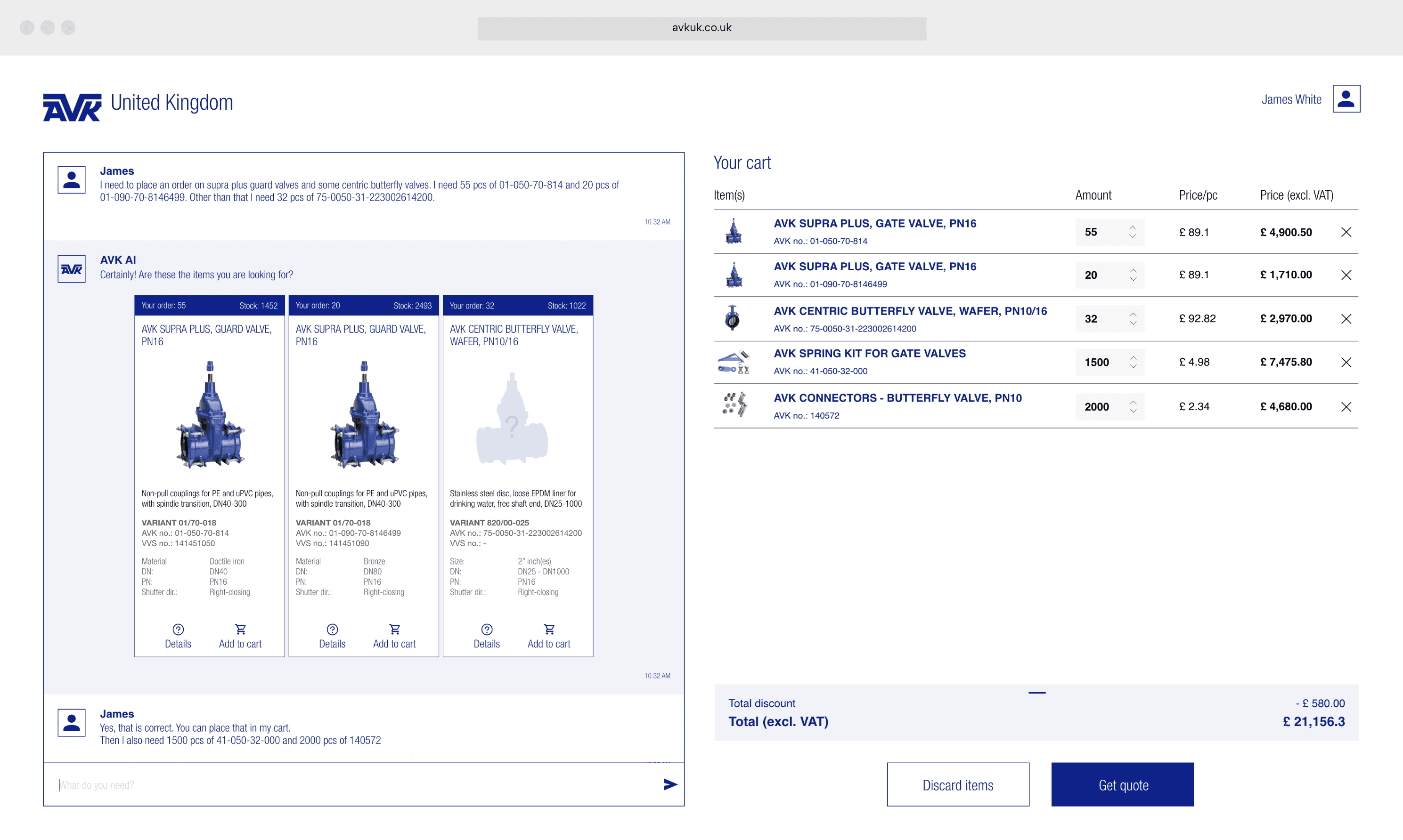Open Details for the 01-050-70-814 guard valve card

point(178,636)
